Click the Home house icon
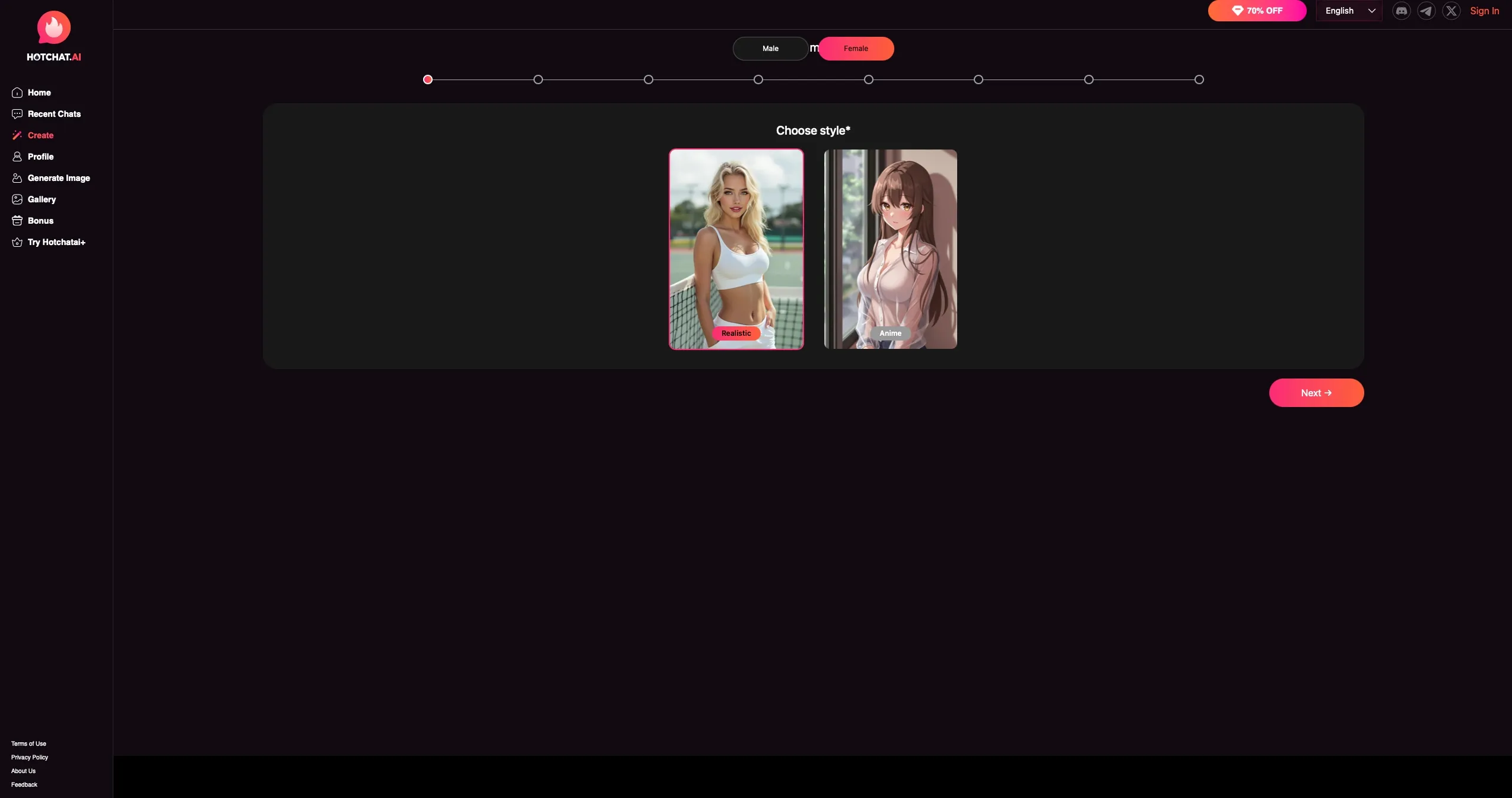This screenshot has width=1512, height=798. pos(17,93)
